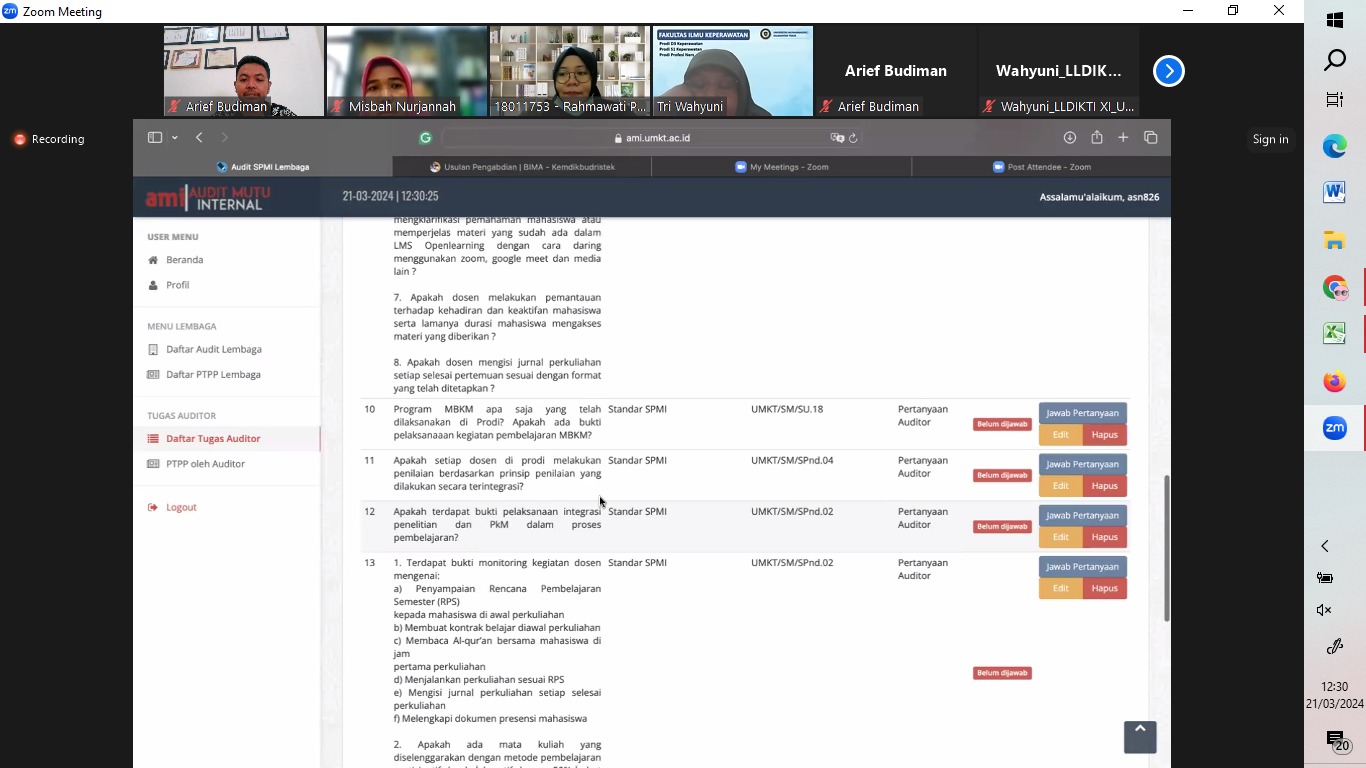
Task: Click the Safari downloads icon
Action: (x=1069, y=138)
